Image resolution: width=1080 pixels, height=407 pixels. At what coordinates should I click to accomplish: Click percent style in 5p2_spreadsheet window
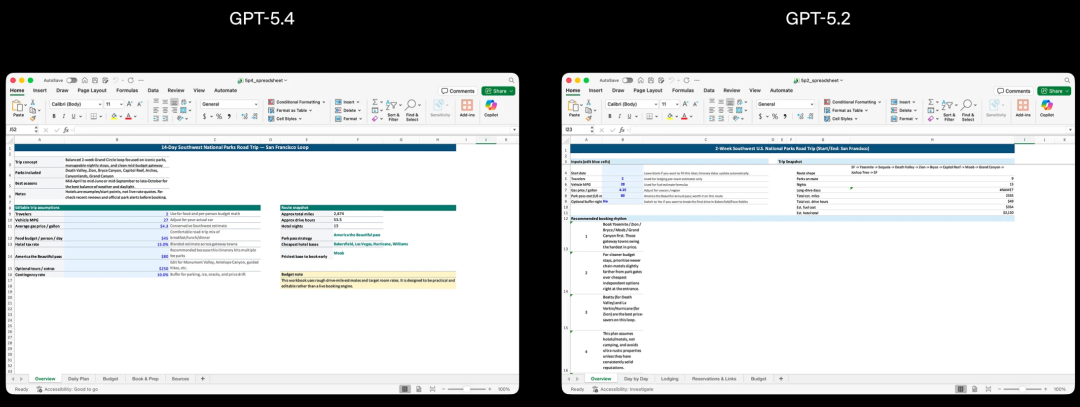click(x=775, y=116)
